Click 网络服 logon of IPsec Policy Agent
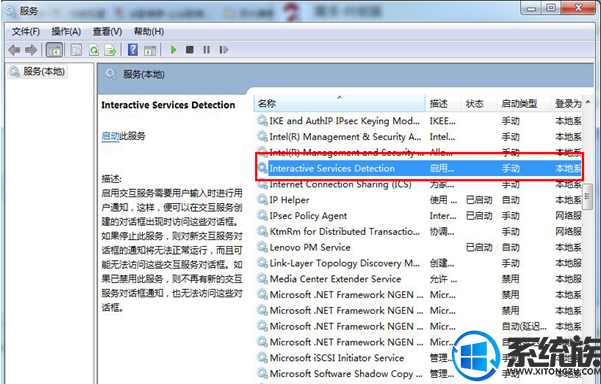Viewport: 601px width, 384px height. (x=568, y=215)
